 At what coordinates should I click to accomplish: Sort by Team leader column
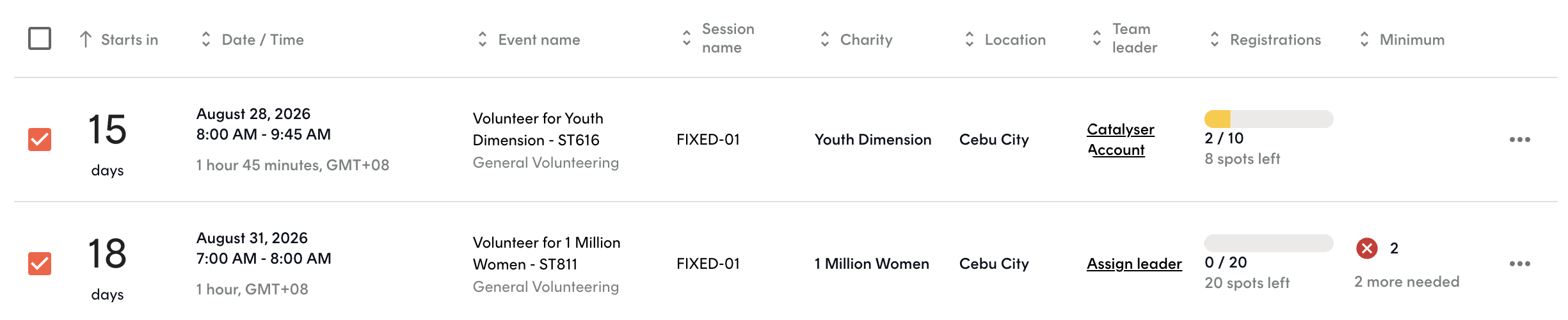pos(1125,38)
